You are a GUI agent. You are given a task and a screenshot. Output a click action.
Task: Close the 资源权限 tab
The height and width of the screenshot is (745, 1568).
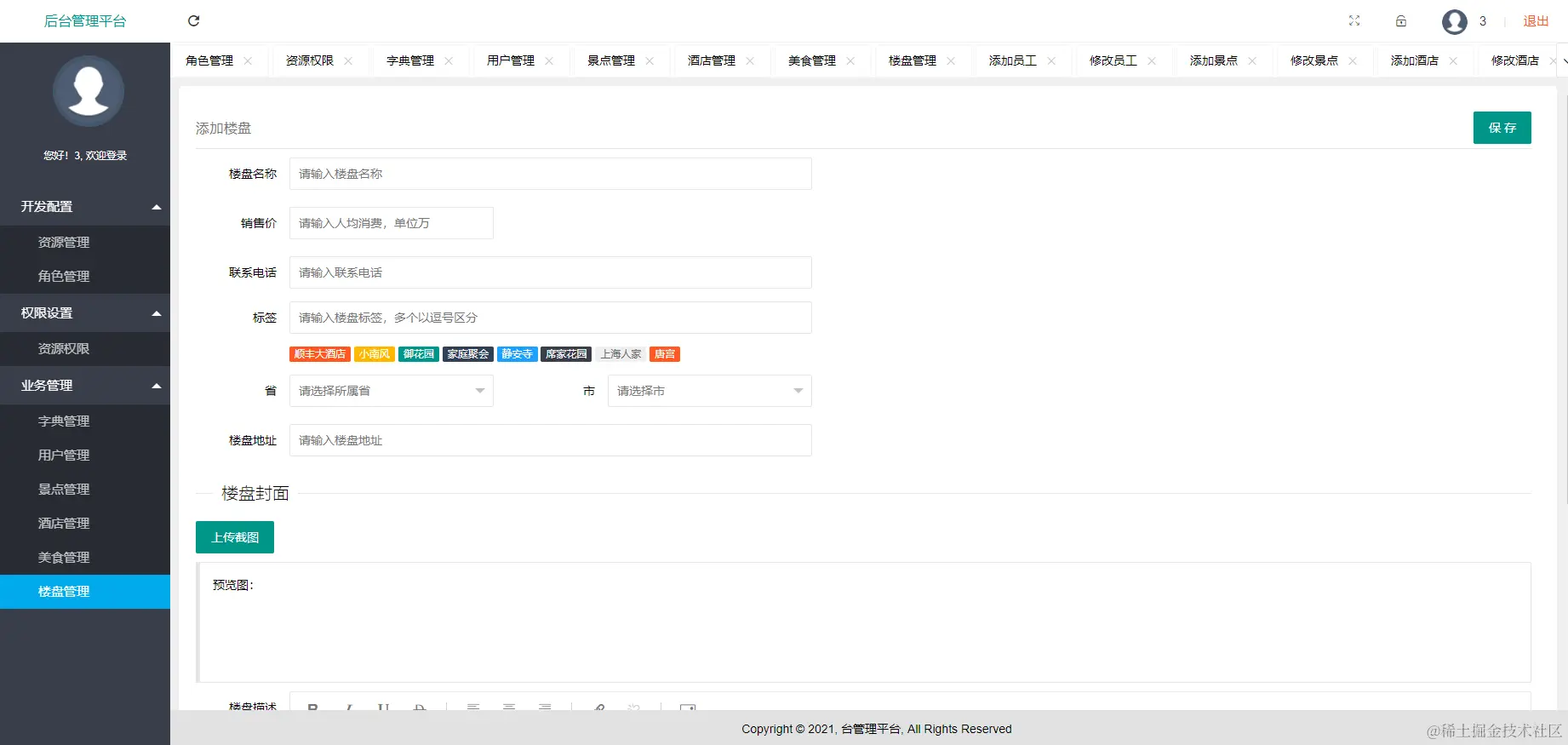tap(348, 60)
